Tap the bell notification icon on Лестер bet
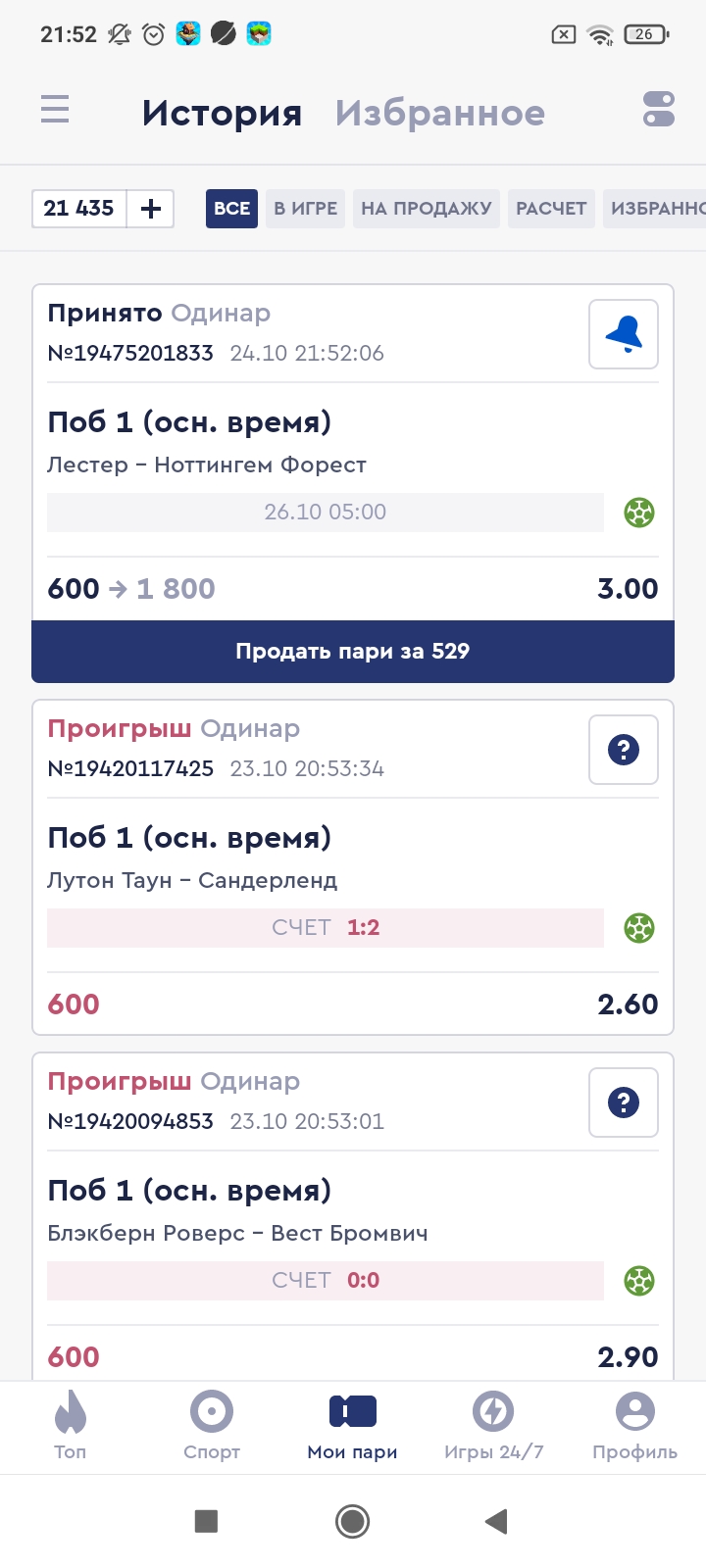This screenshot has height=1568, width=706. pos(624,335)
